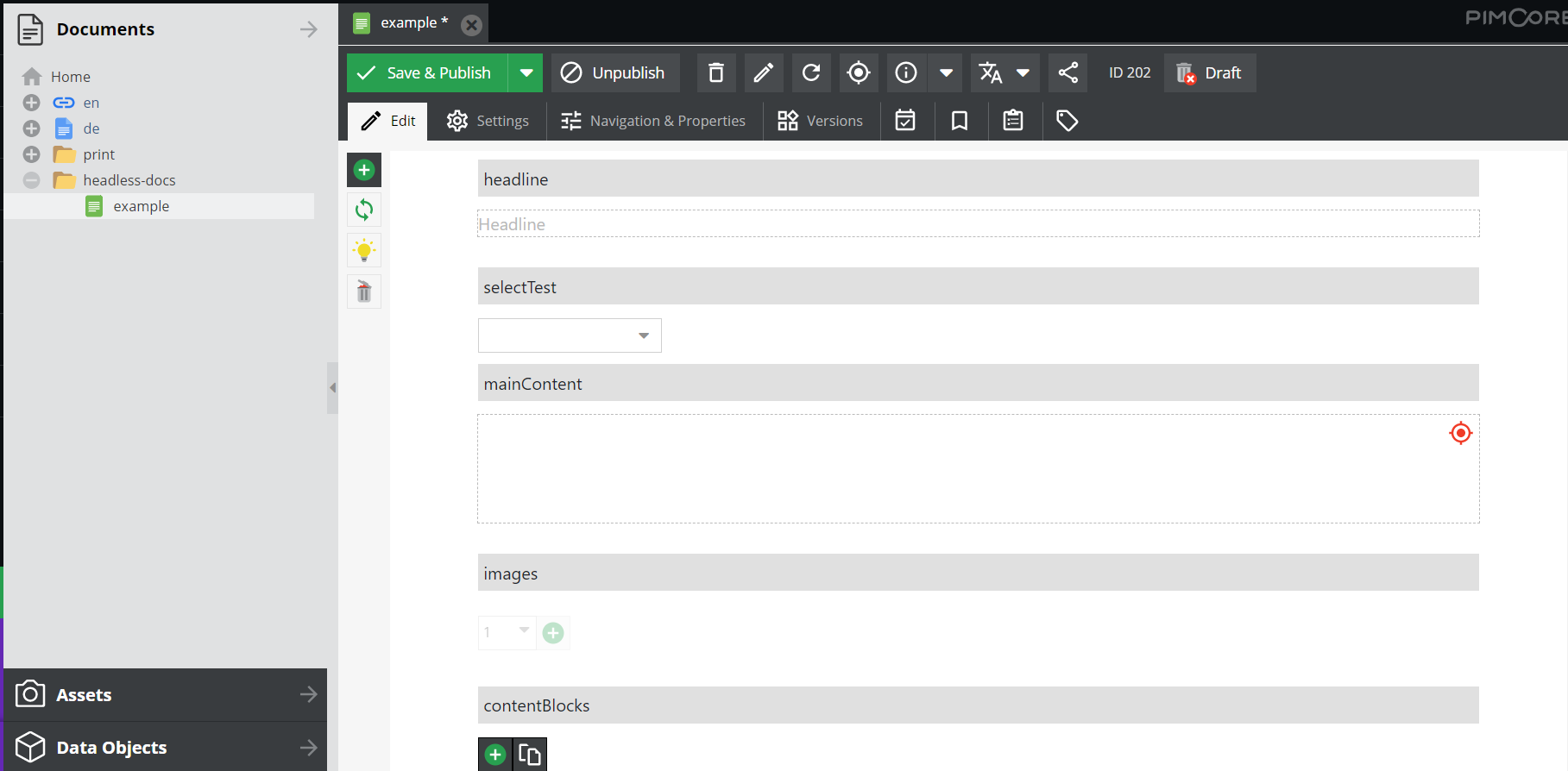Click the Documents panel header
This screenshot has width=1568, height=771.
166,29
